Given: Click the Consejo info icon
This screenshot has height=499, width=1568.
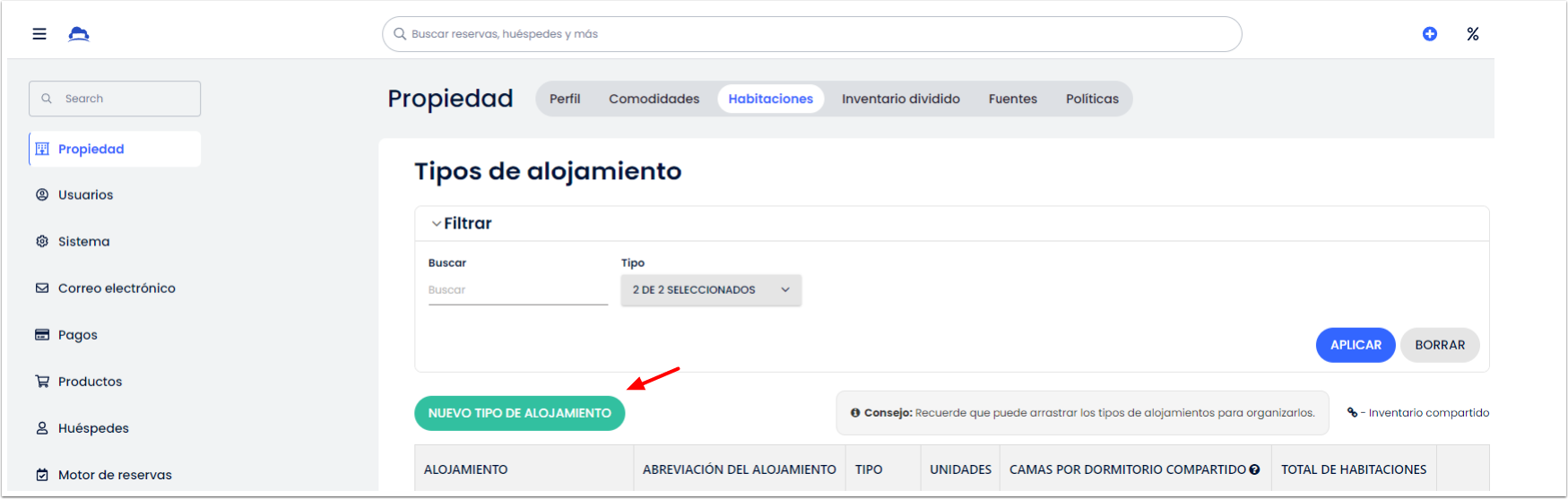Looking at the screenshot, I should (x=855, y=413).
